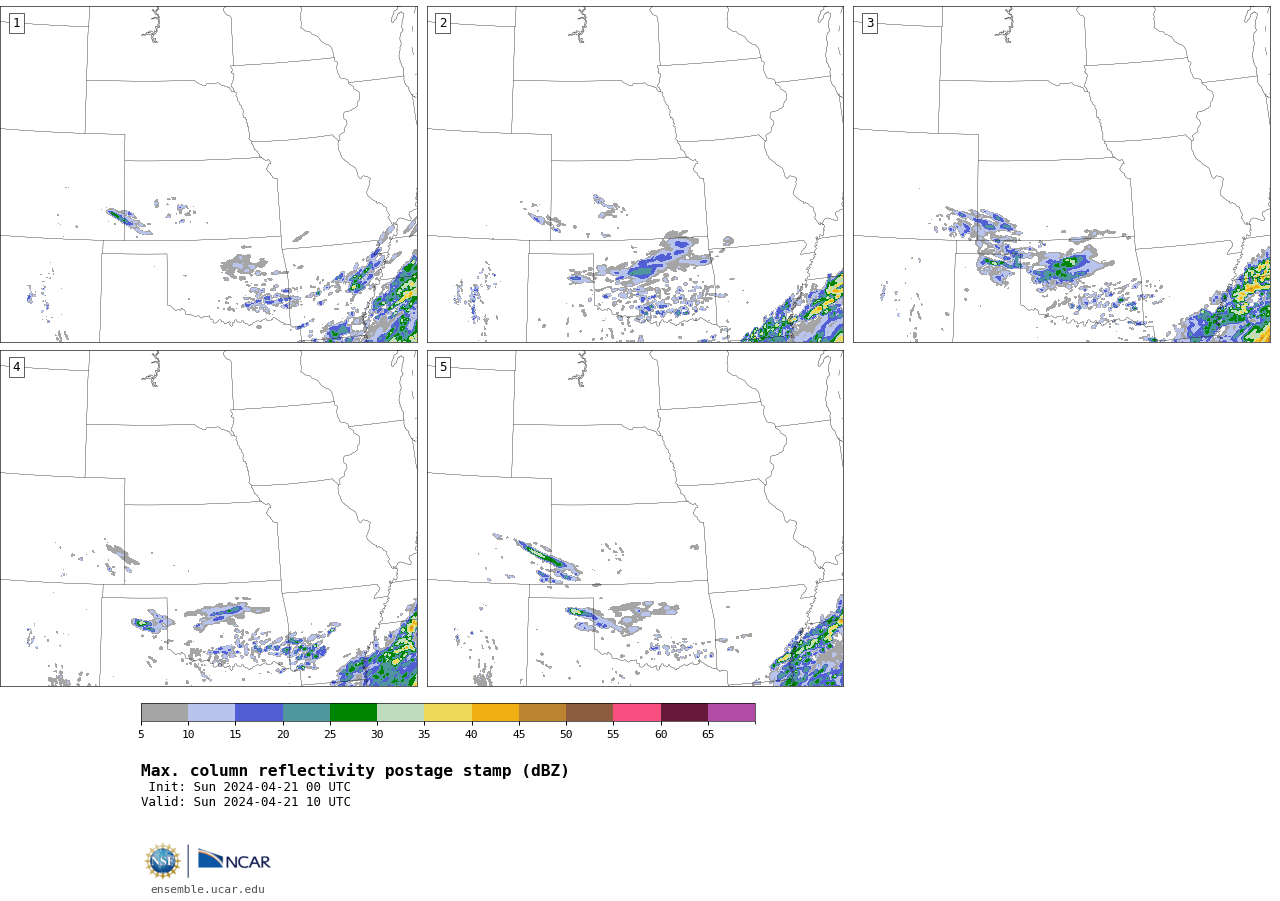1280x901 pixels.
Task: Click the colorbar tick label '5'
Action: click(141, 735)
